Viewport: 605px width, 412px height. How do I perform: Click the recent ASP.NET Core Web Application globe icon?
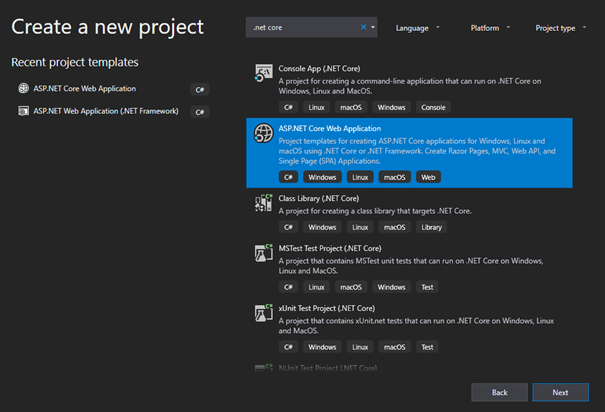pos(24,88)
